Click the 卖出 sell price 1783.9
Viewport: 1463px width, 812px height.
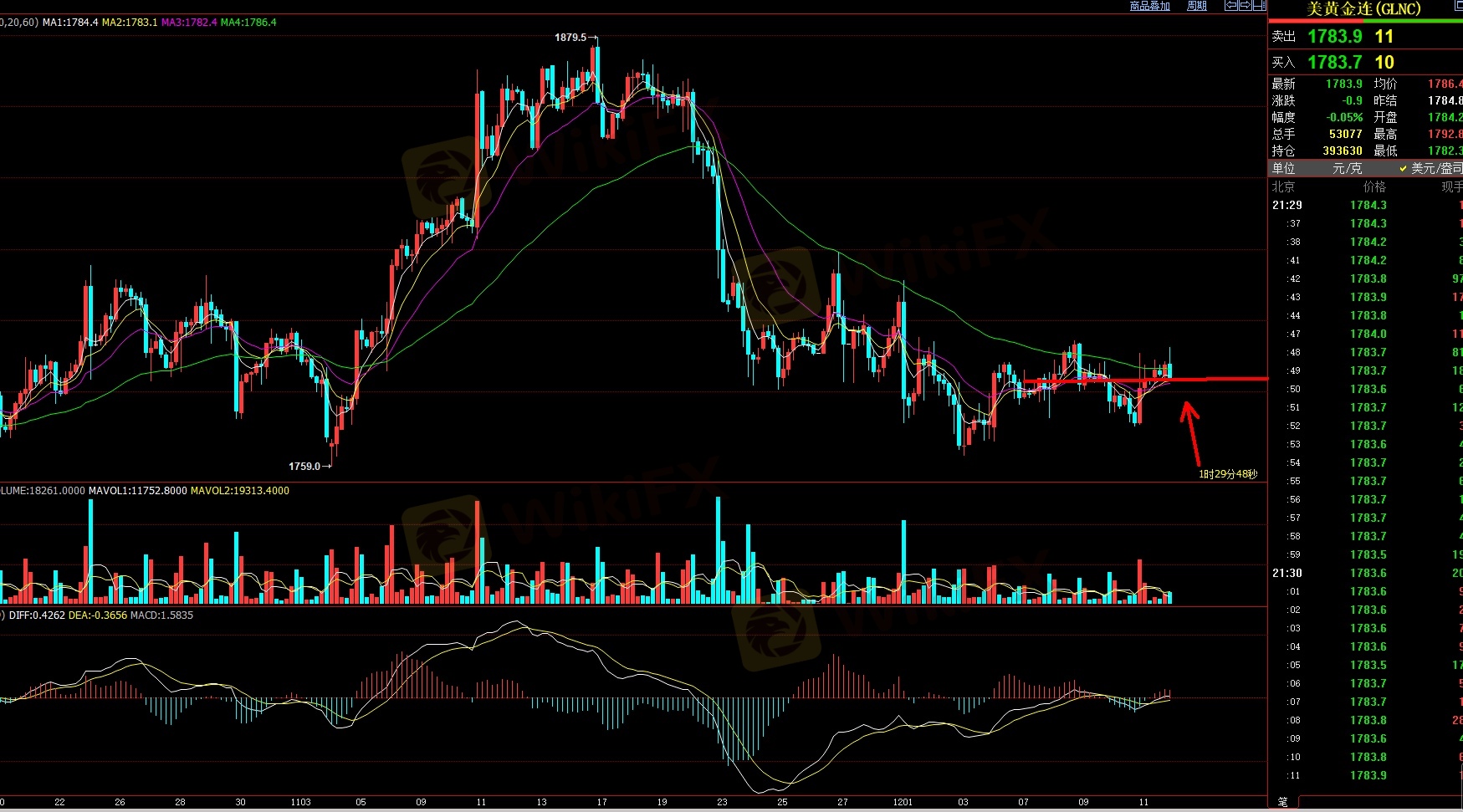pyautogui.click(x=1334, y=37)
